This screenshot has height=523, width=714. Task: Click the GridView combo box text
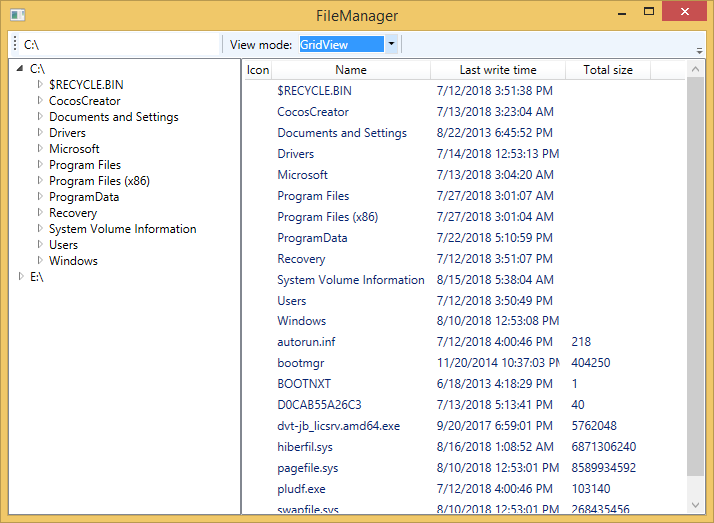pos(341,44)
